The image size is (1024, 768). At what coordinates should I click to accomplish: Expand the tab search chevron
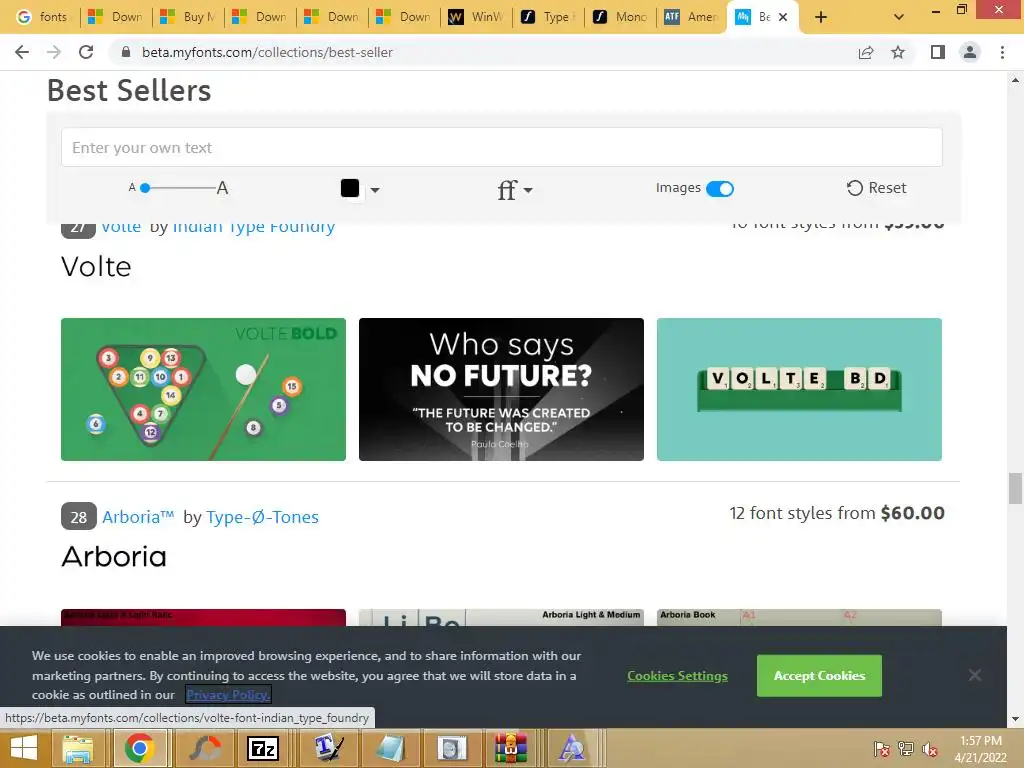(899, 17)
